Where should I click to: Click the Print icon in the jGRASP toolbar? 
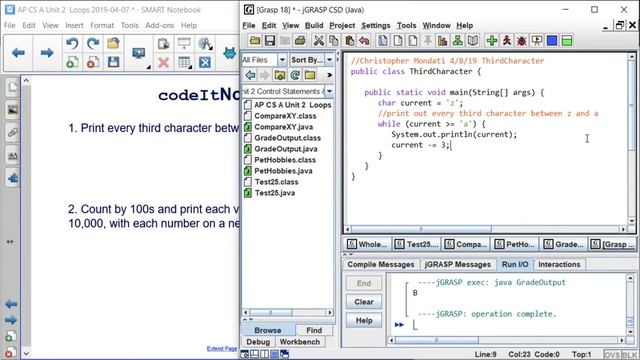[x=300, y=40]
